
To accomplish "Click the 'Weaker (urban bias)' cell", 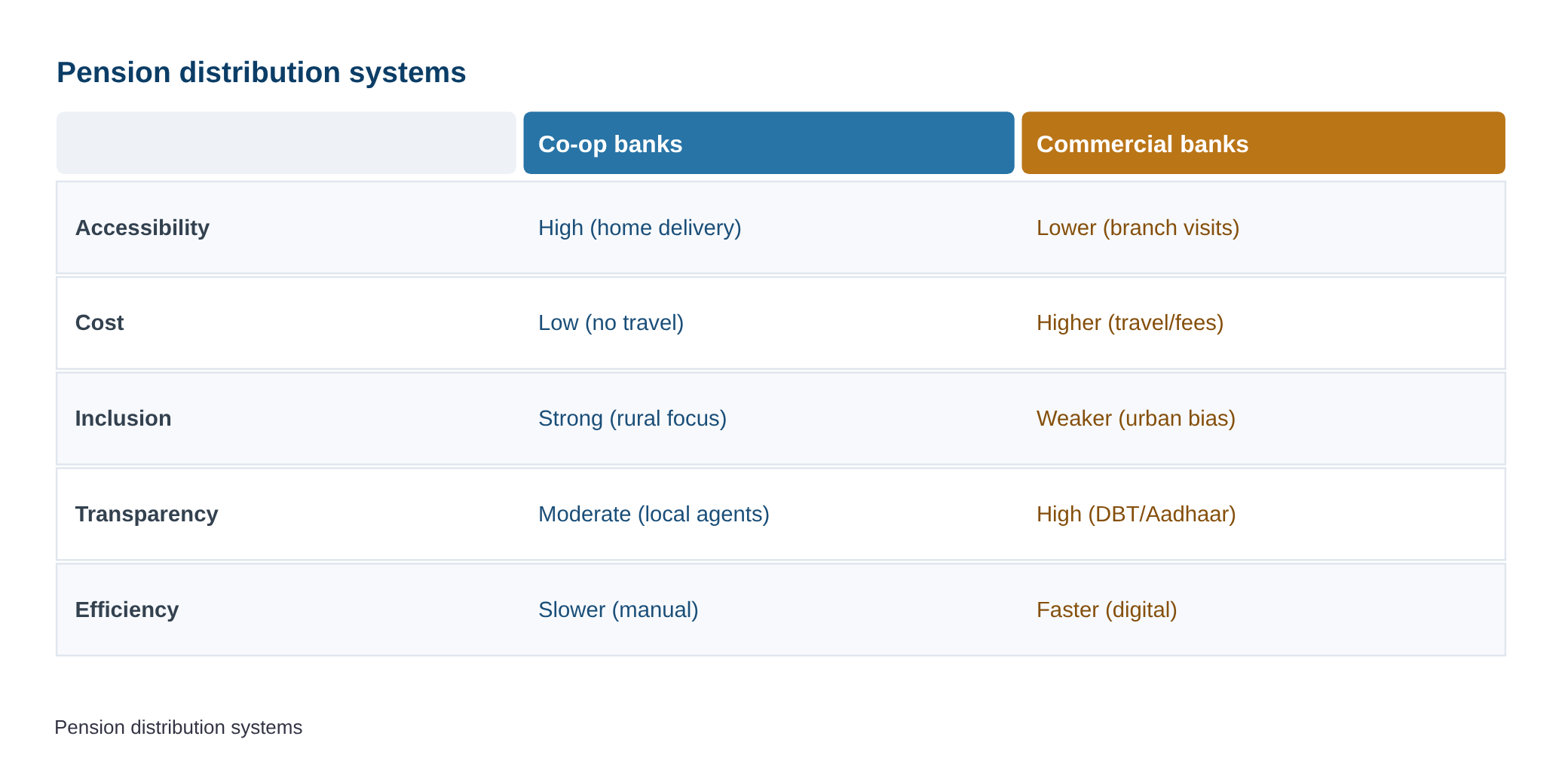I will click(x=1136, y=418).
